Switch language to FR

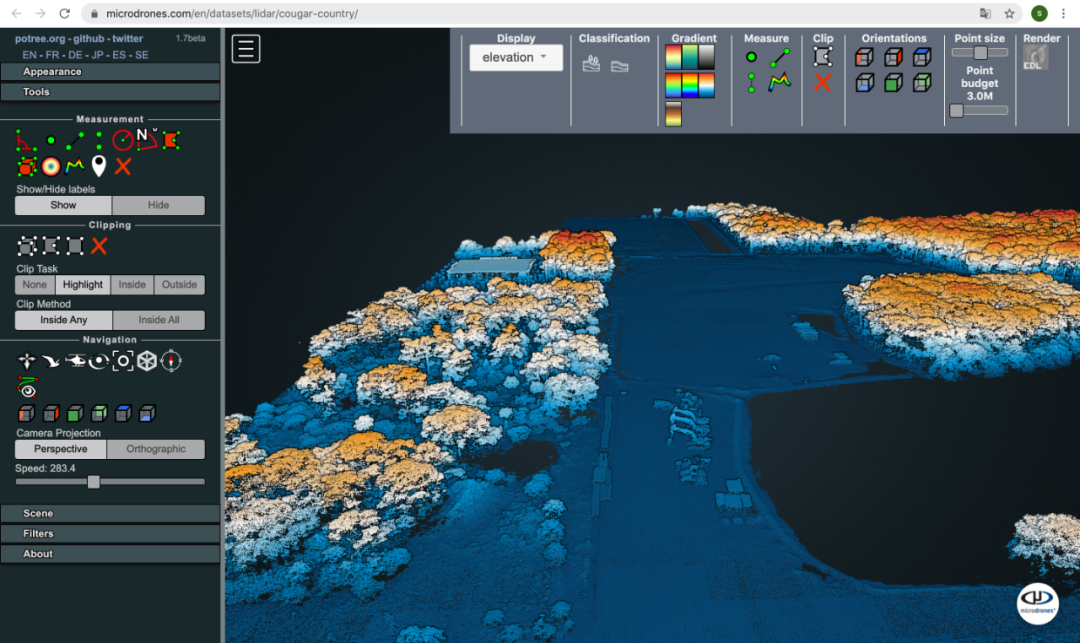tap(52, 55)
